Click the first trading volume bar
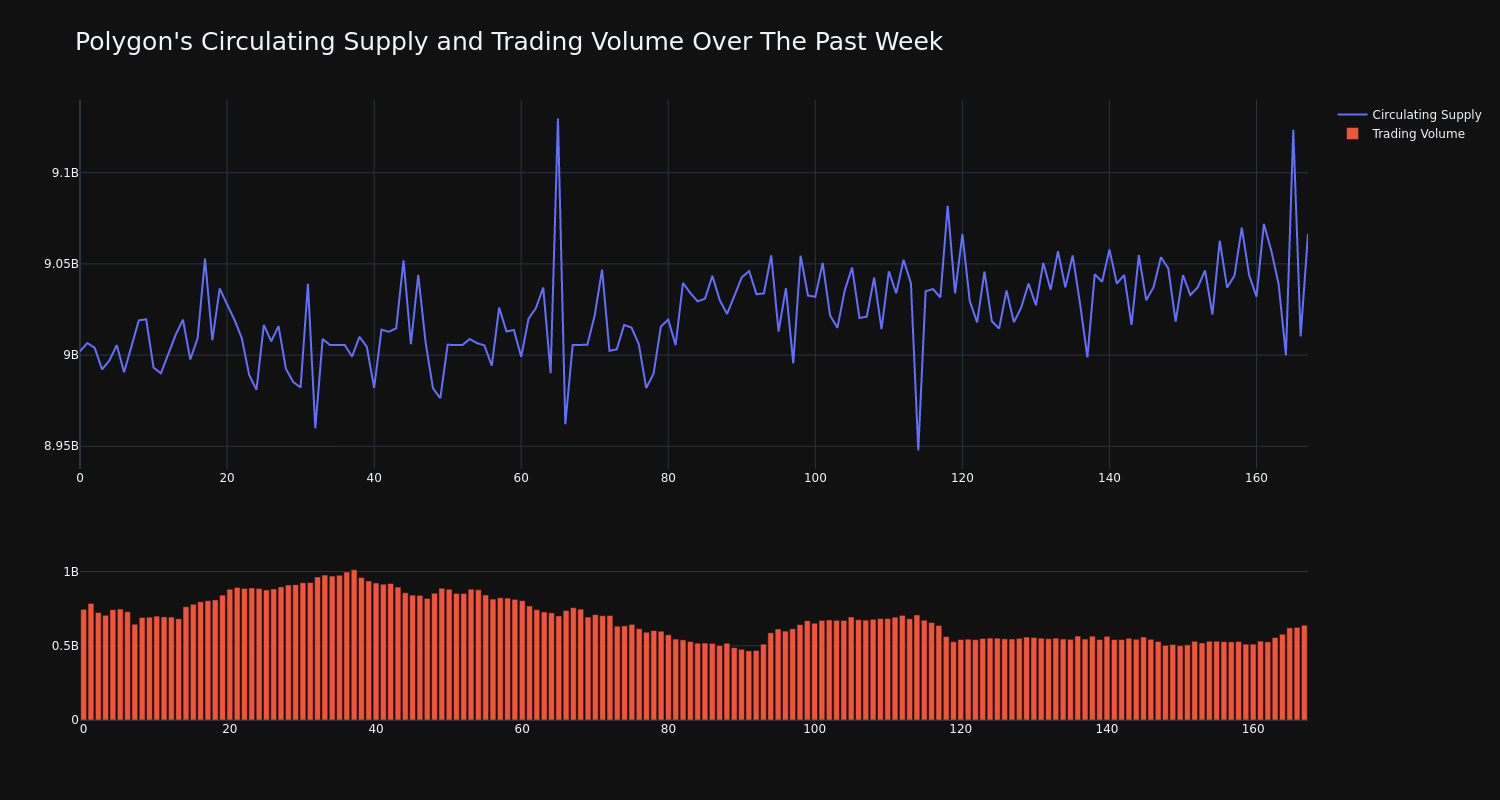1500x800 pixels. pos(84,665)
